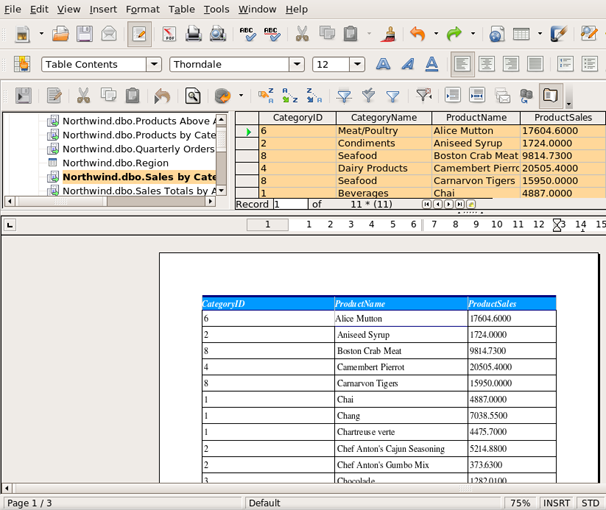Select Northwind.dbo.Quarterly Orders query

click(138, 149)
